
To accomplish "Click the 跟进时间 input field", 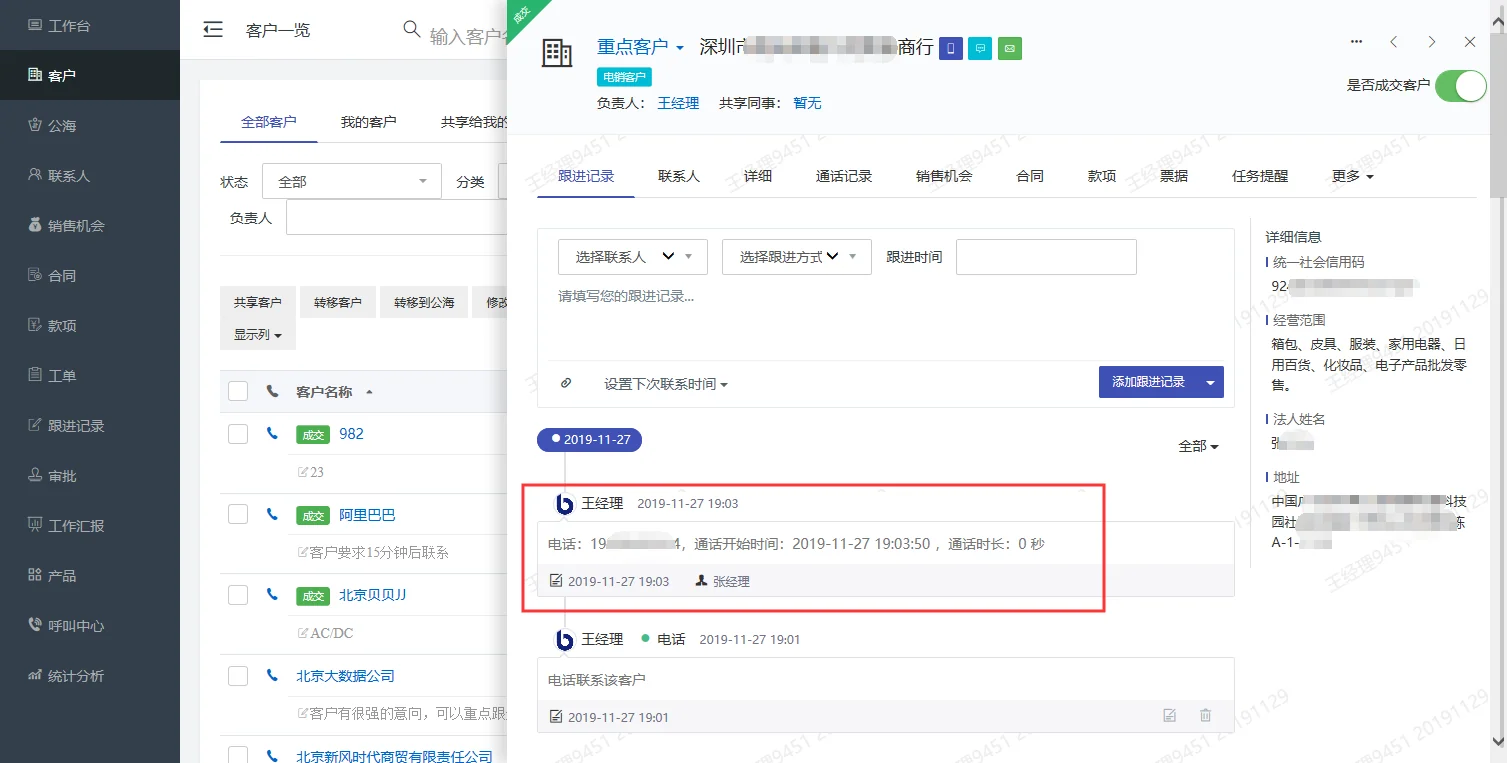I will 1046,257.
